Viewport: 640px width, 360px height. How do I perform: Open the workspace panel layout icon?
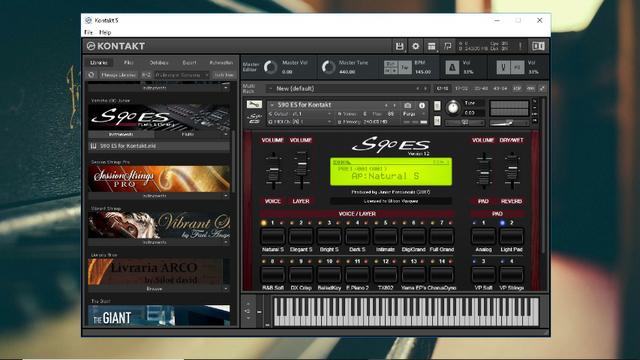431,46
